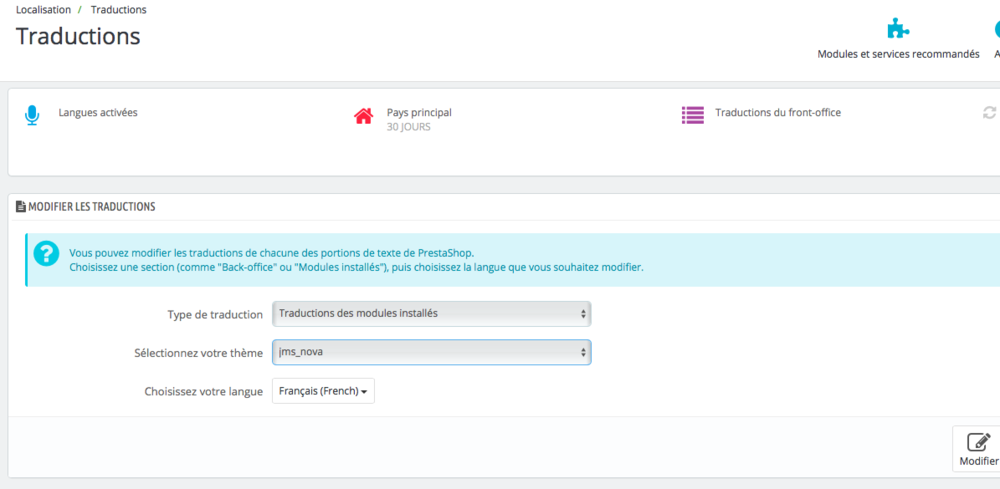Open the theme dropdown showing jms_nova
This screenshot has width=1000, height=489.
tap(431, 353)
